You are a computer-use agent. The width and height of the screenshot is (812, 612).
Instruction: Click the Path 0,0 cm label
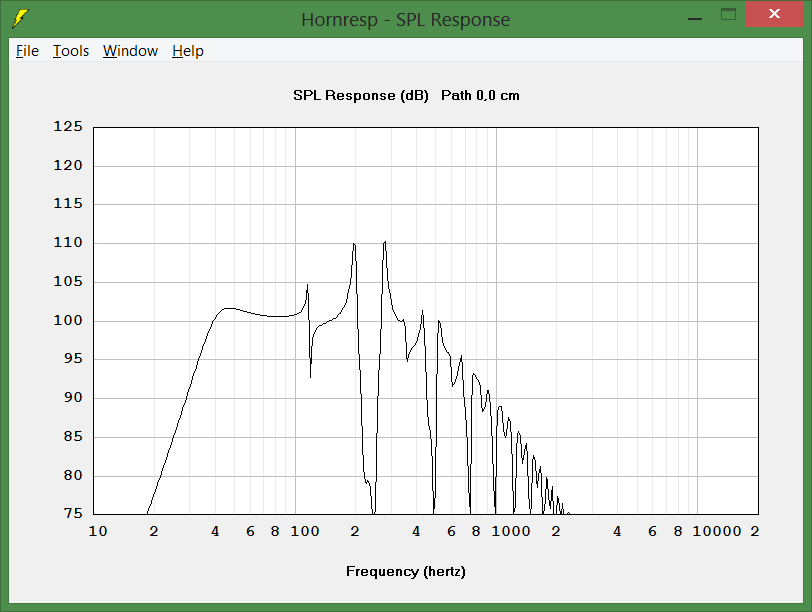click(480, 95)
